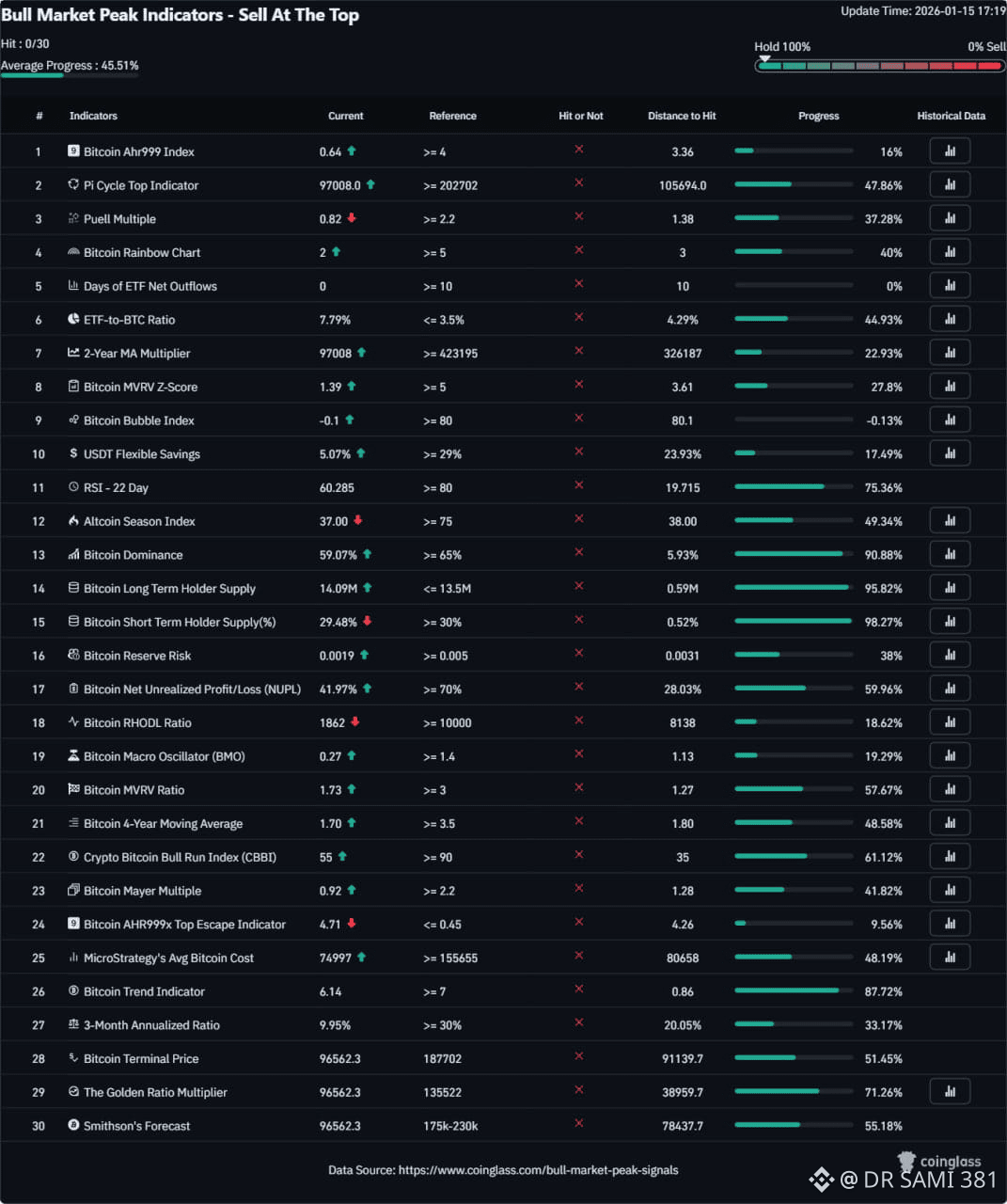
Task: Click the current value 14.09M
Action: click(x=338, y=588)
